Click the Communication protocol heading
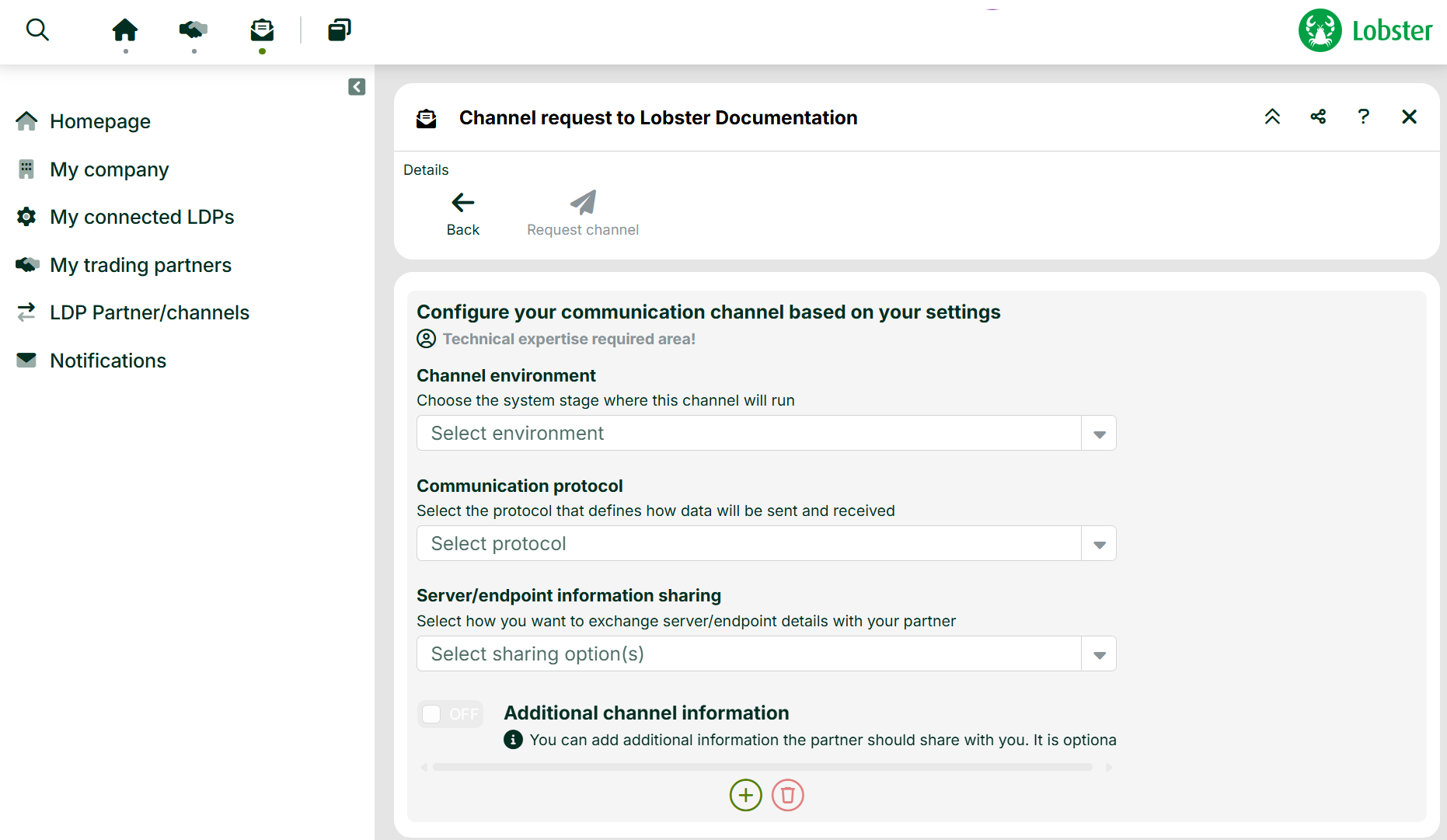The width and height of the screenshot is (1447, 840). [x=520, y=486]
